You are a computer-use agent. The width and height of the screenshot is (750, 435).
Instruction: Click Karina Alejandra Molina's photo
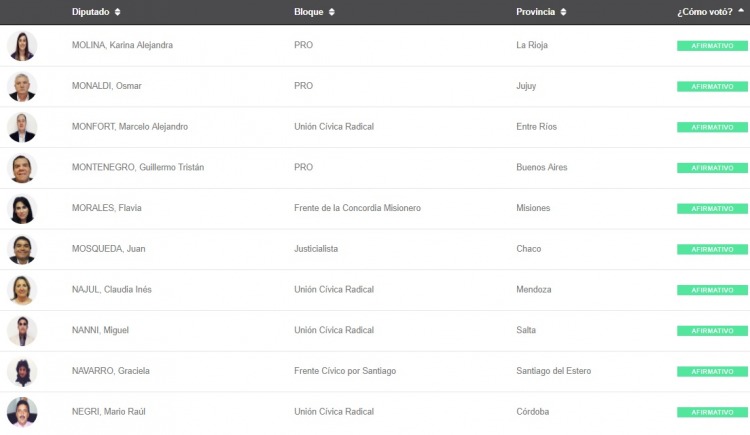(x=22, y=46)
